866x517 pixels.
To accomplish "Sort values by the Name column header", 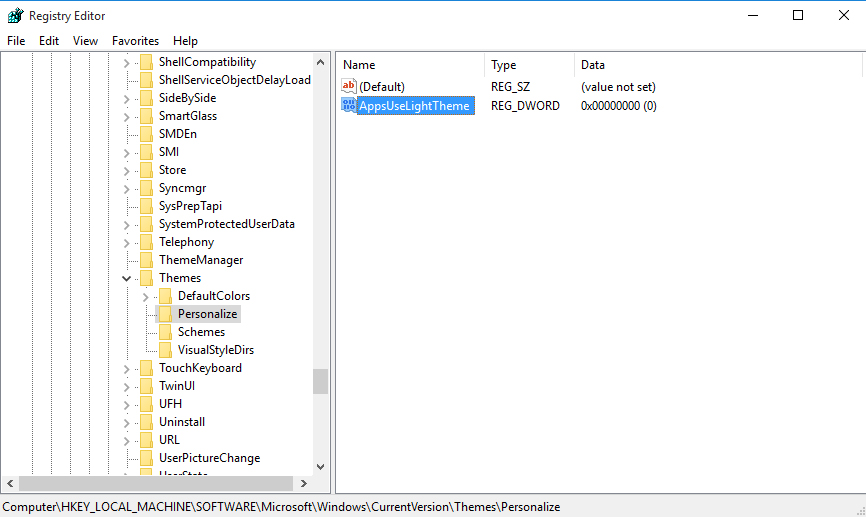I will click(410, 65).
